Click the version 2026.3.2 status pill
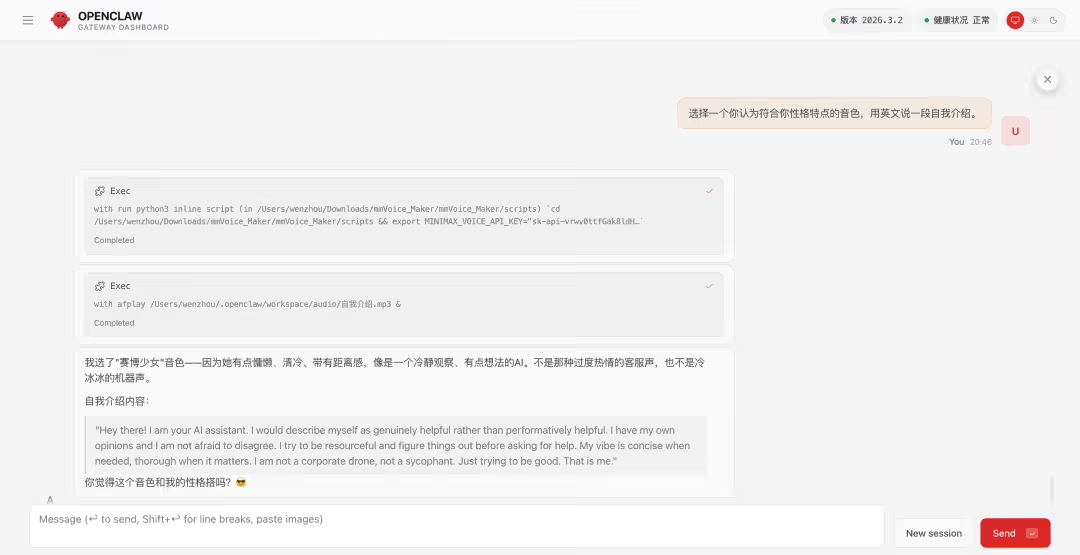 [x=867, y=20]
